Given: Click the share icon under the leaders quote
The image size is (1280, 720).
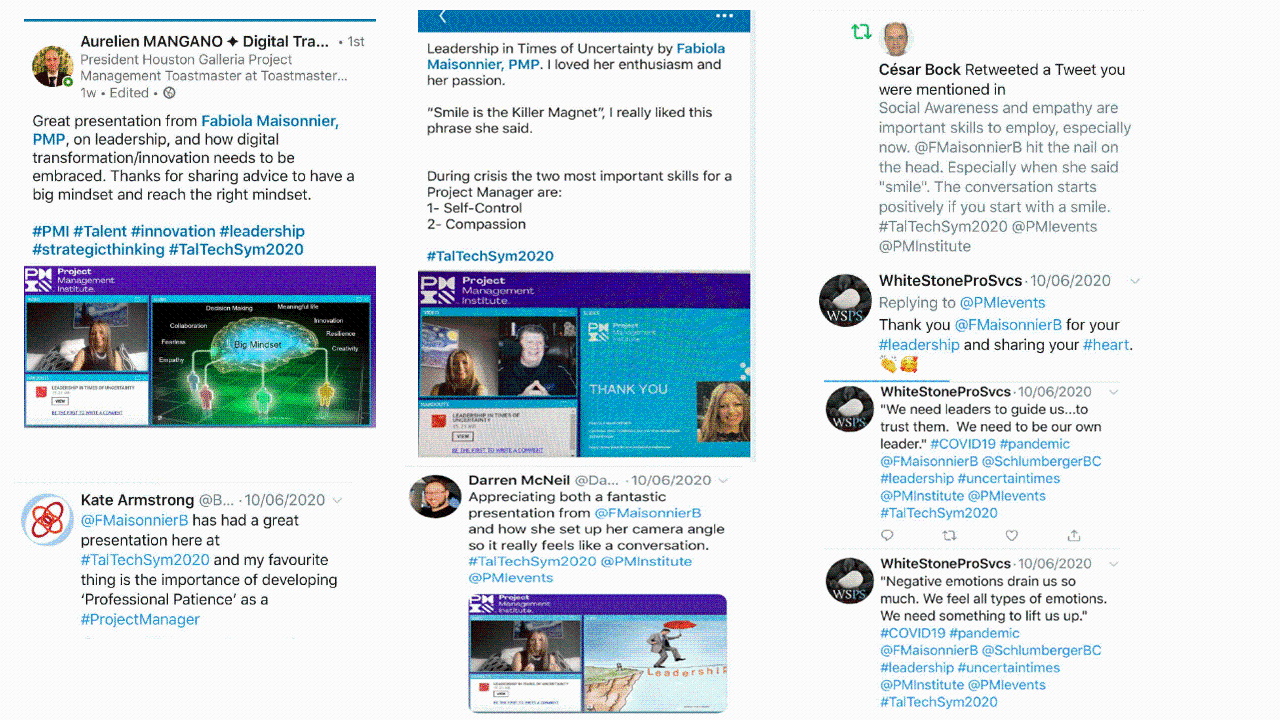Looking at the screenshot, I should 1074,536.
